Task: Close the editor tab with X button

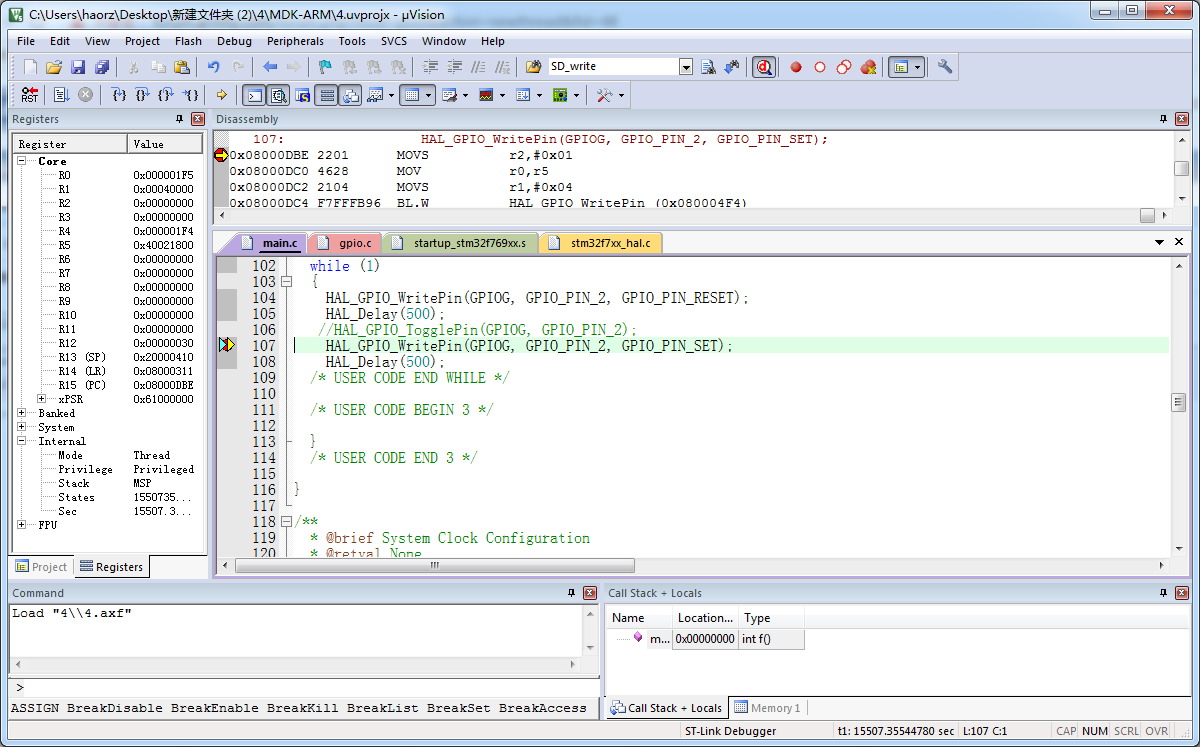Action: coord(1179,242)
